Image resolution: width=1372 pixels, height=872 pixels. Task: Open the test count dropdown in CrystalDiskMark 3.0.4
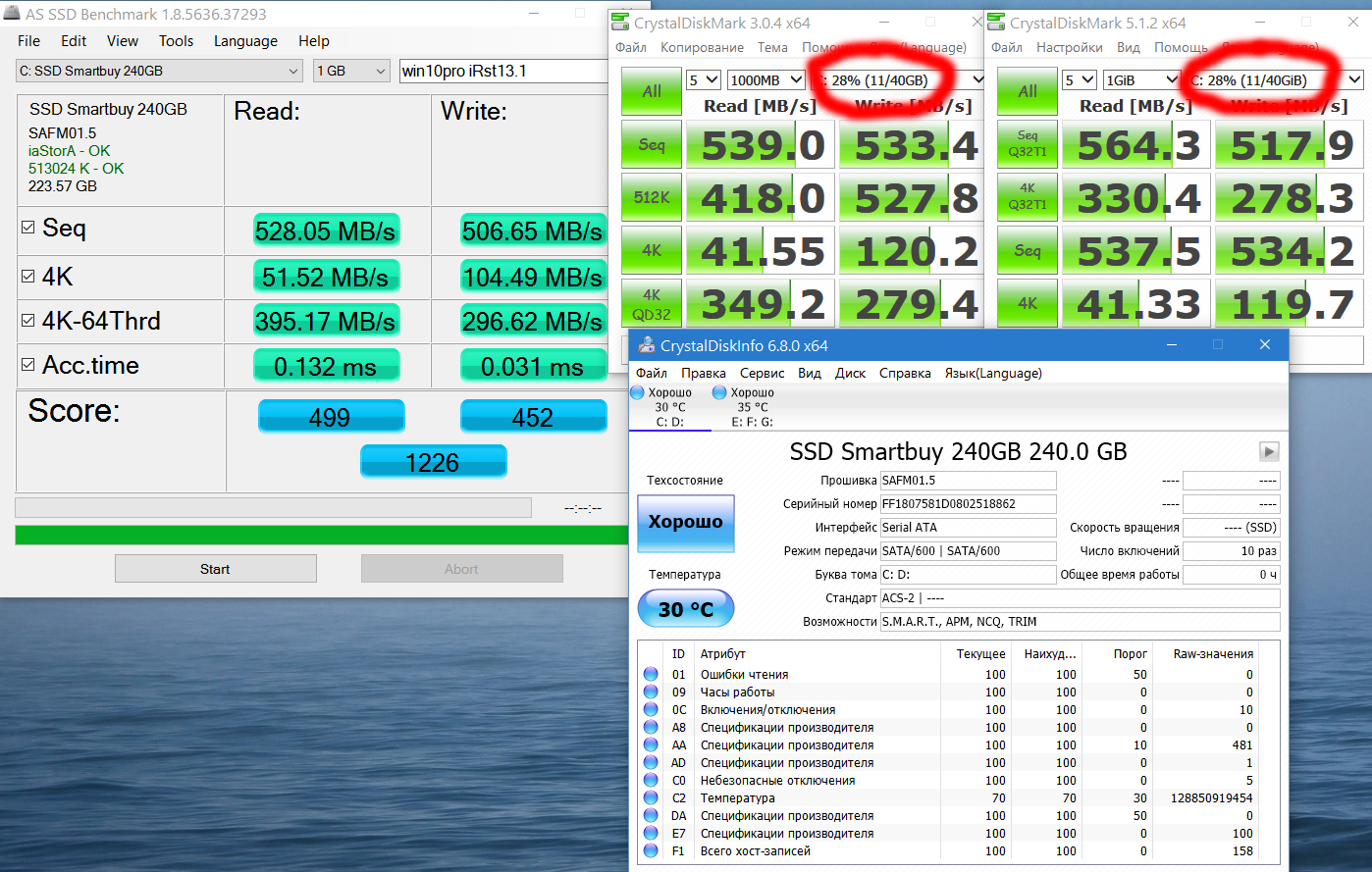704,80
